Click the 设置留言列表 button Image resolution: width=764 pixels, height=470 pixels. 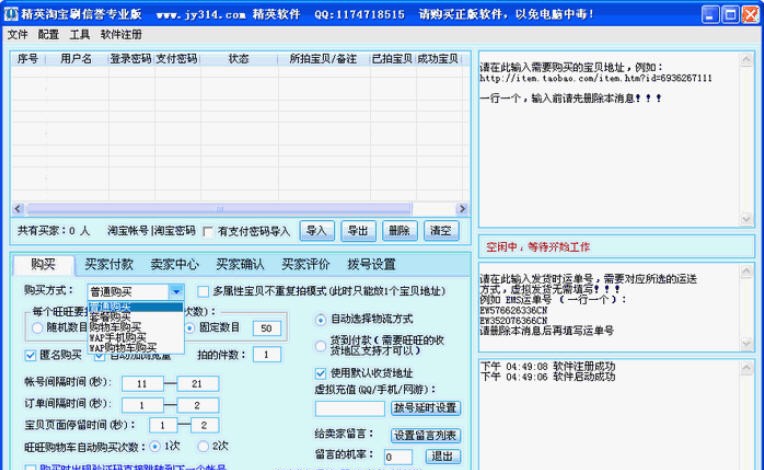(x=425, y=435)
